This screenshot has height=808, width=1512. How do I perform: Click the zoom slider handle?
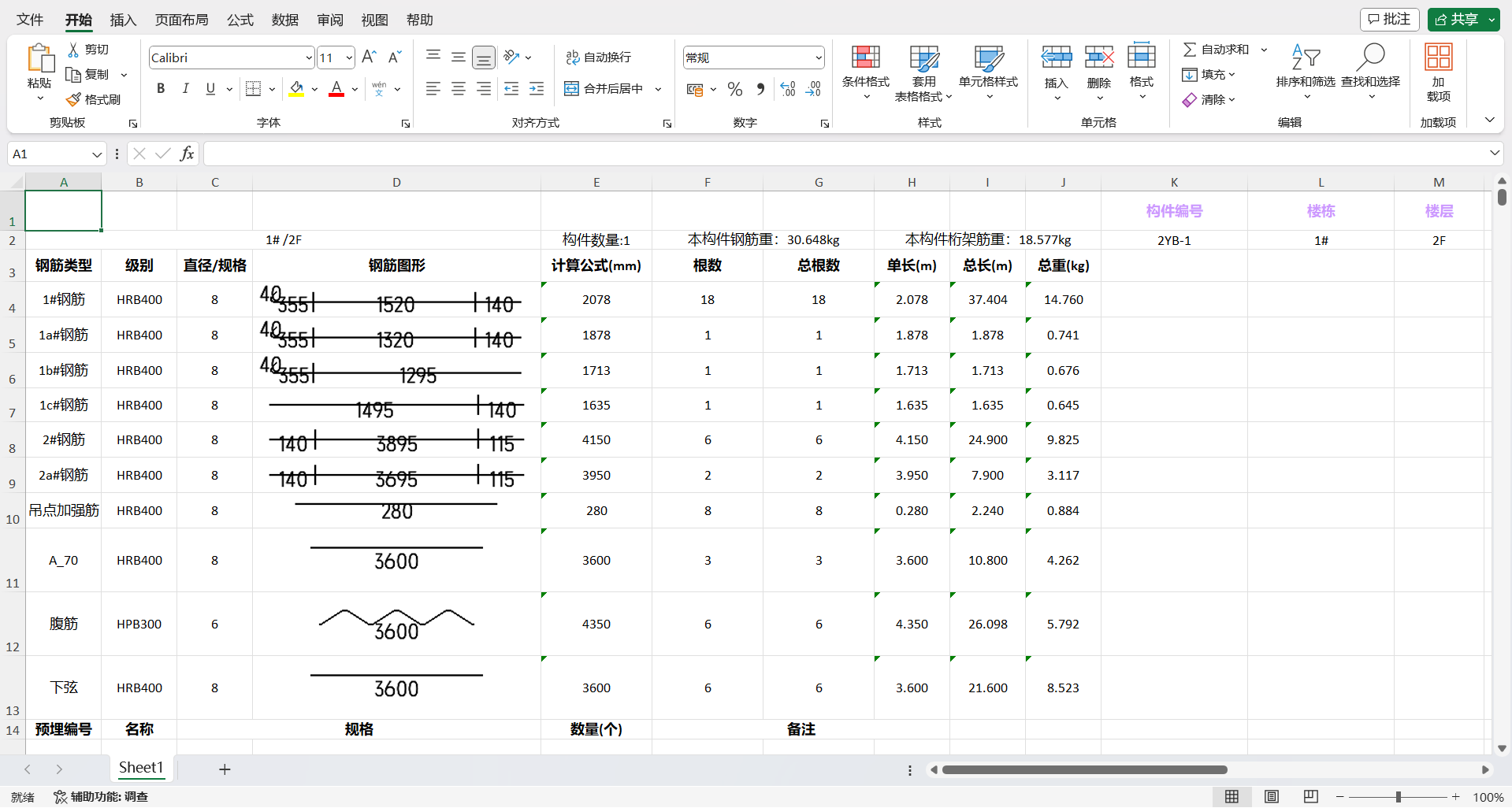[x=1399, y=797]
